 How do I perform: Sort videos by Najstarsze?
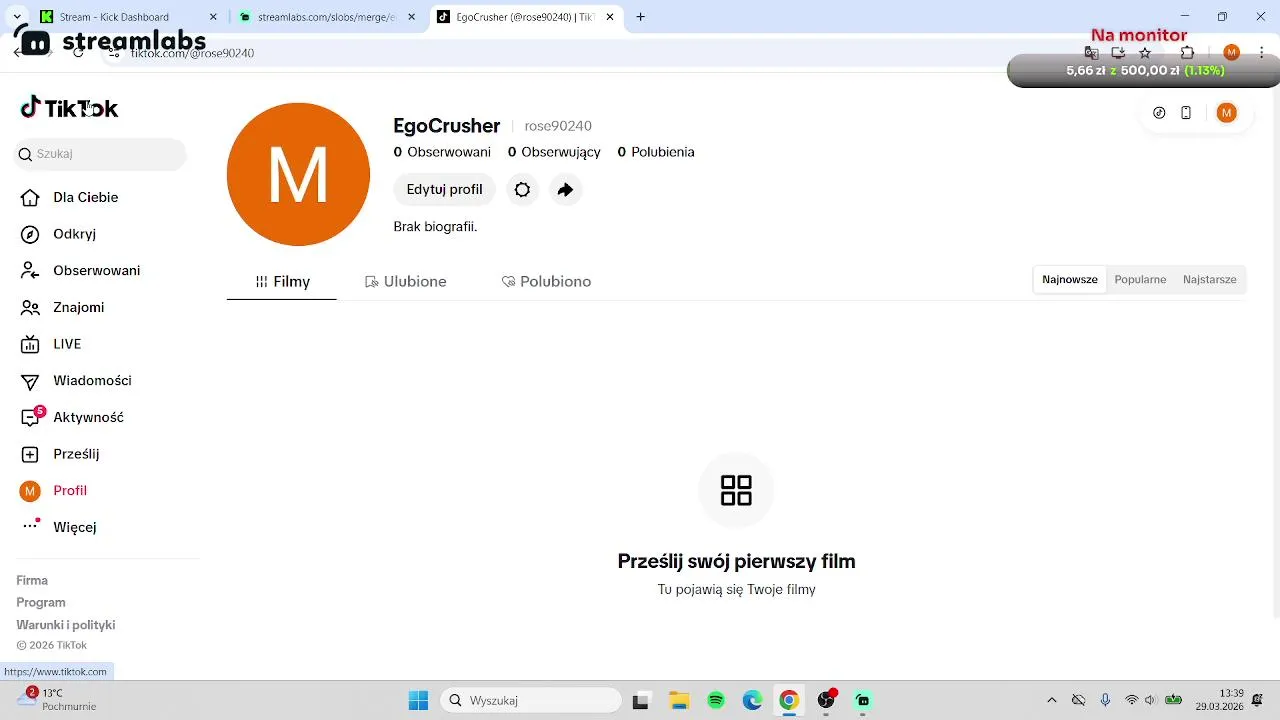[1210, 280]
